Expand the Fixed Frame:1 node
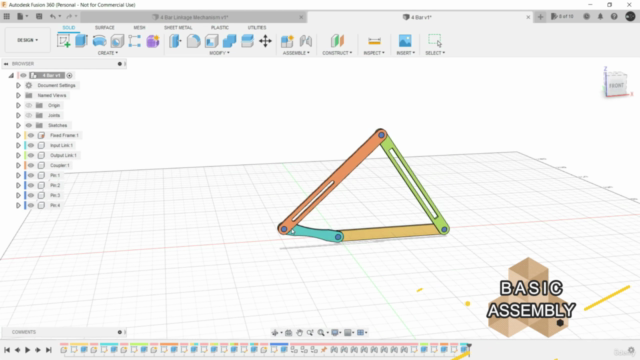Screen dimensions: 640x360 (18, 135)
